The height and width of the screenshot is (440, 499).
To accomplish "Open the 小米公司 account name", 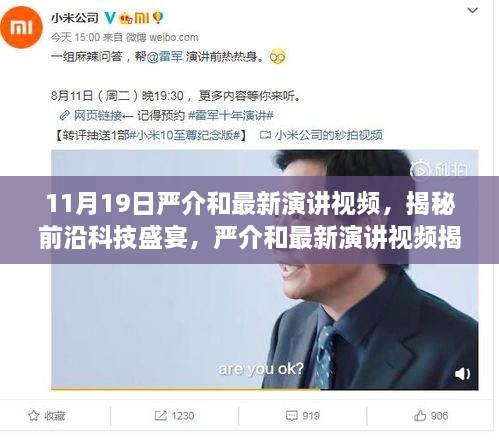I will coord(75,18).
